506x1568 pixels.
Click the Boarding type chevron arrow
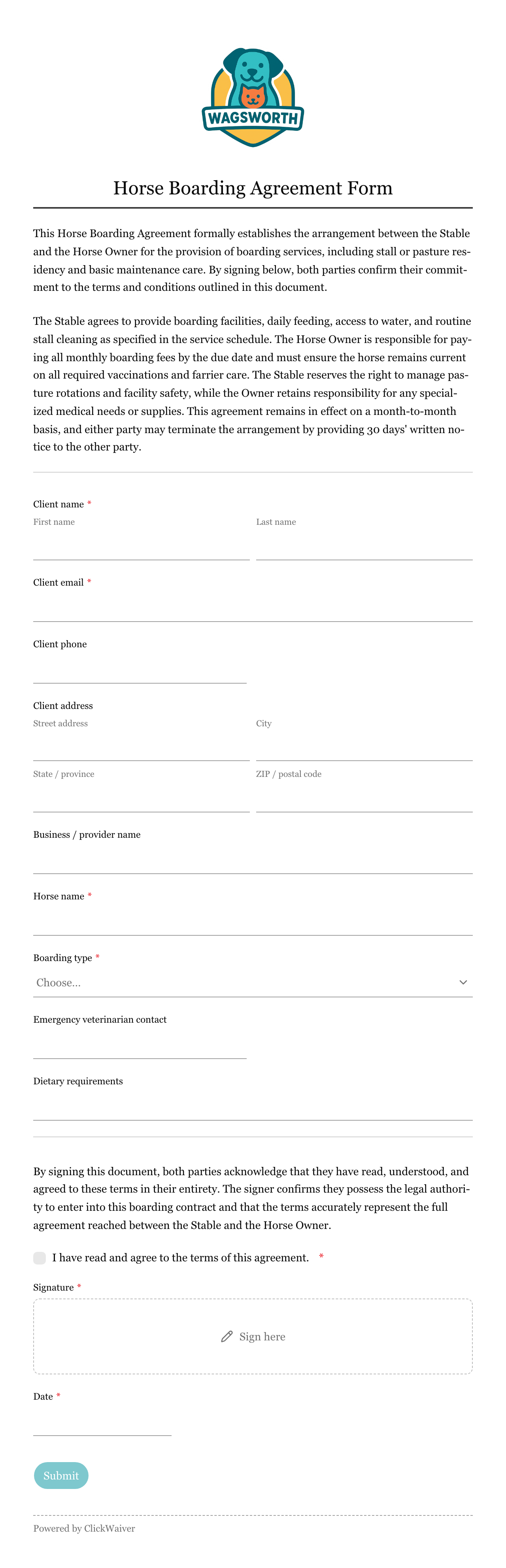[463, 982]
